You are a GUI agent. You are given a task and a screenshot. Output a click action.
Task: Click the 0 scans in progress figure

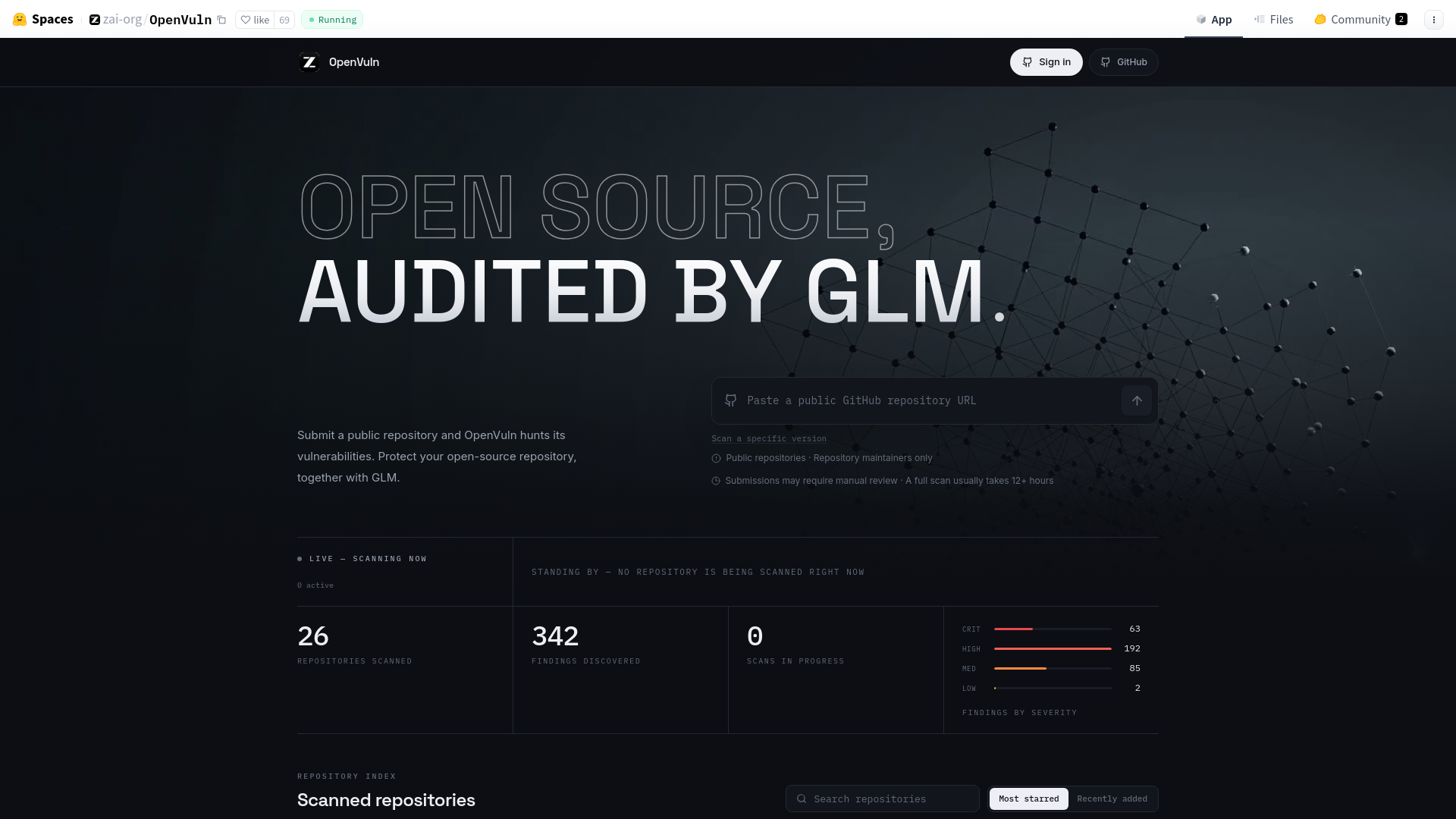755,636
